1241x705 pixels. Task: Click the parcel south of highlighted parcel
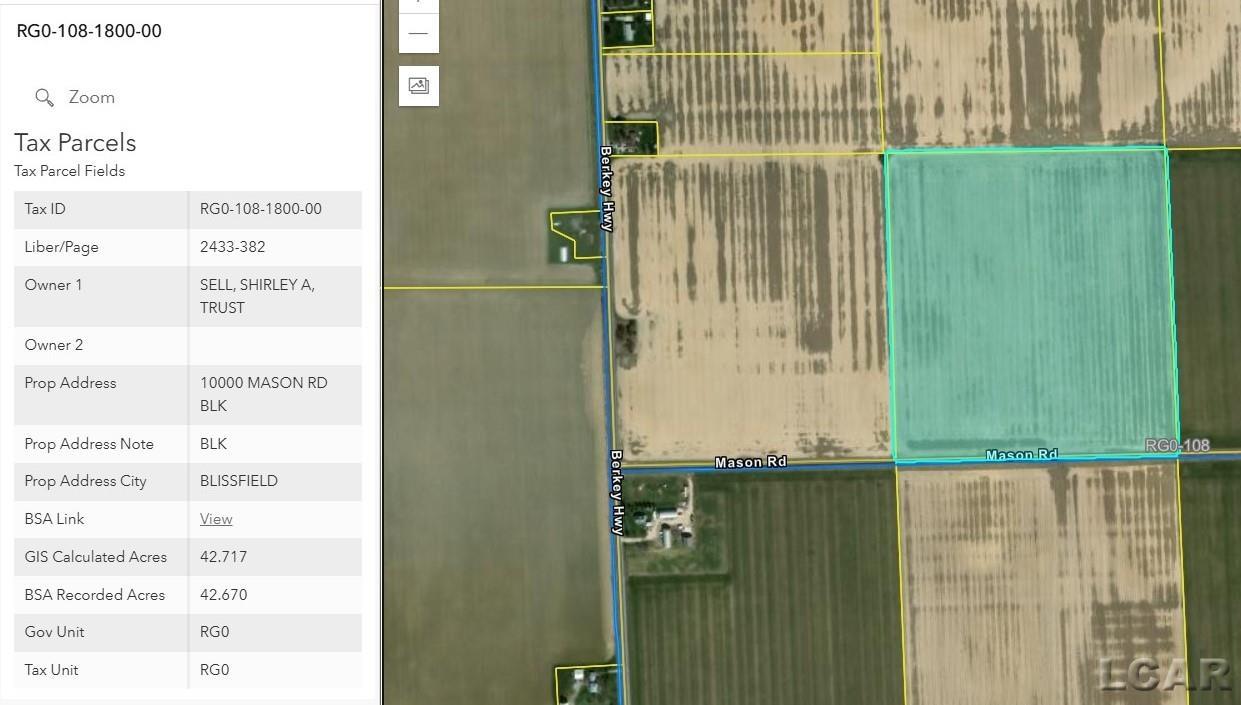point(1040,580)
